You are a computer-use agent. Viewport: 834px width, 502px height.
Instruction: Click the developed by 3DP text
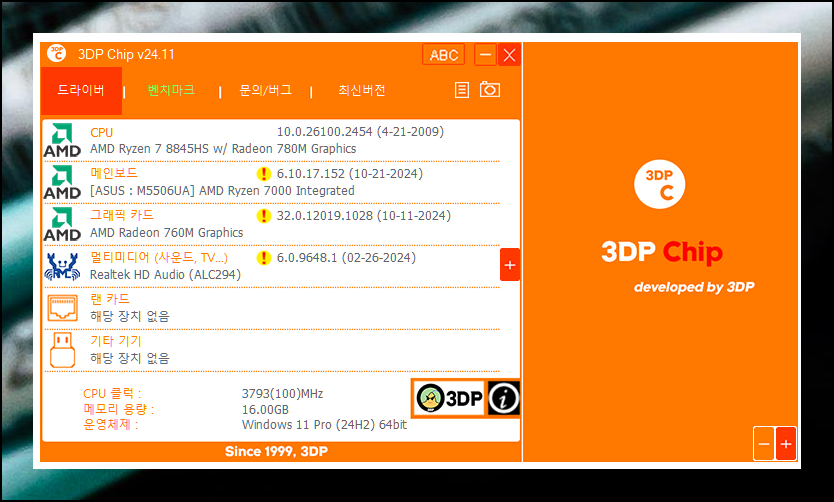694,287
